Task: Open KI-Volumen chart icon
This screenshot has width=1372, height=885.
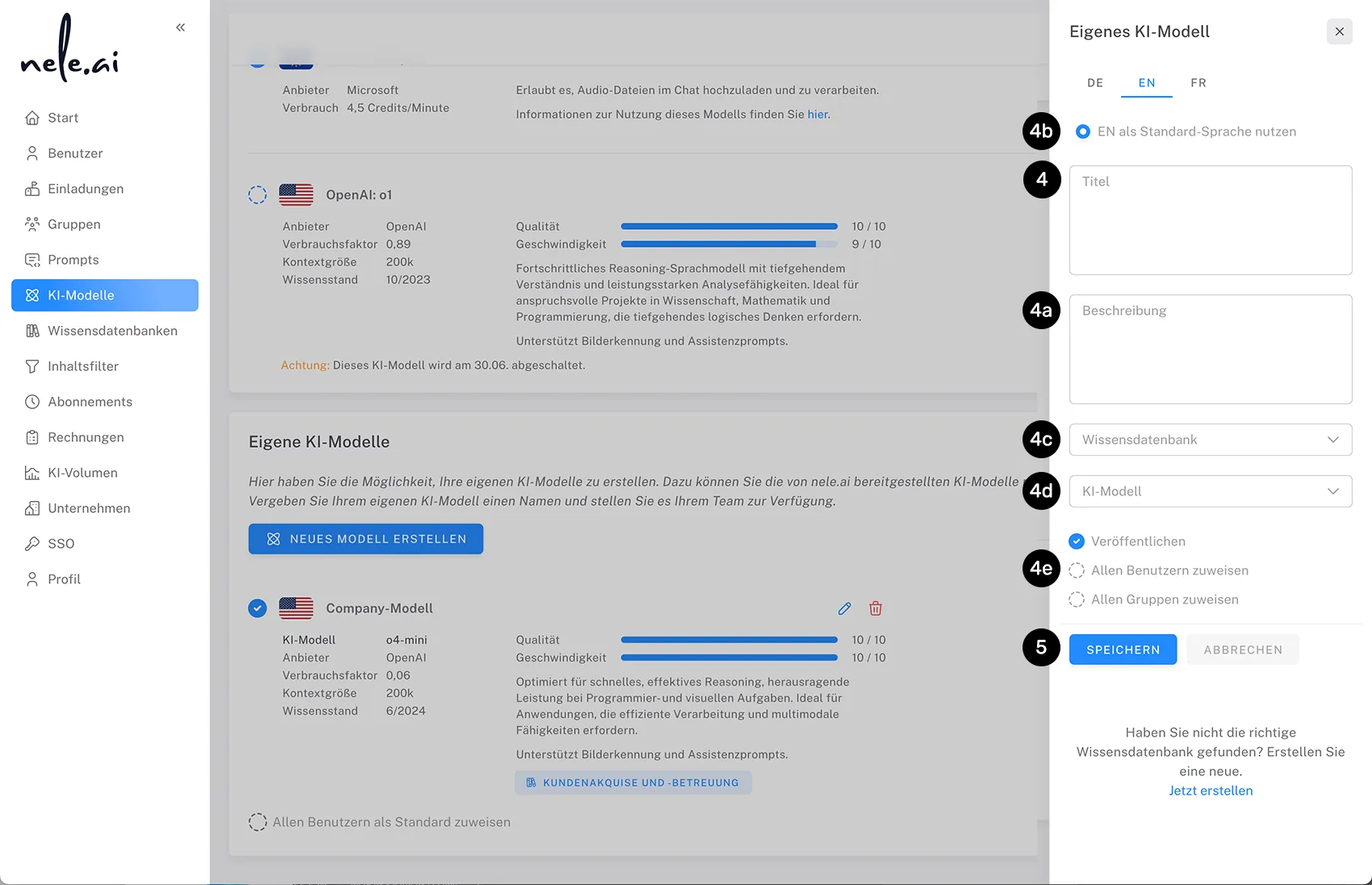Action: tap(32, 473)
